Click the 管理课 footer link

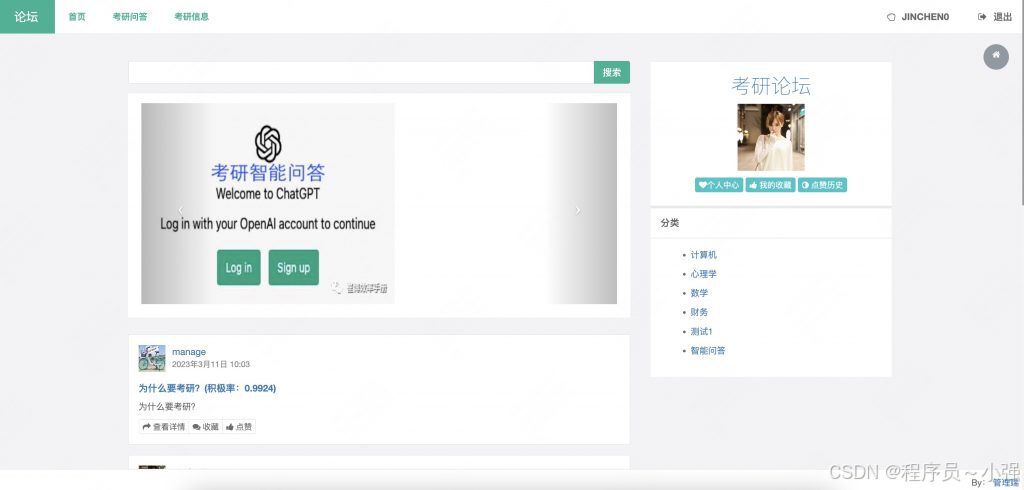1004,483
